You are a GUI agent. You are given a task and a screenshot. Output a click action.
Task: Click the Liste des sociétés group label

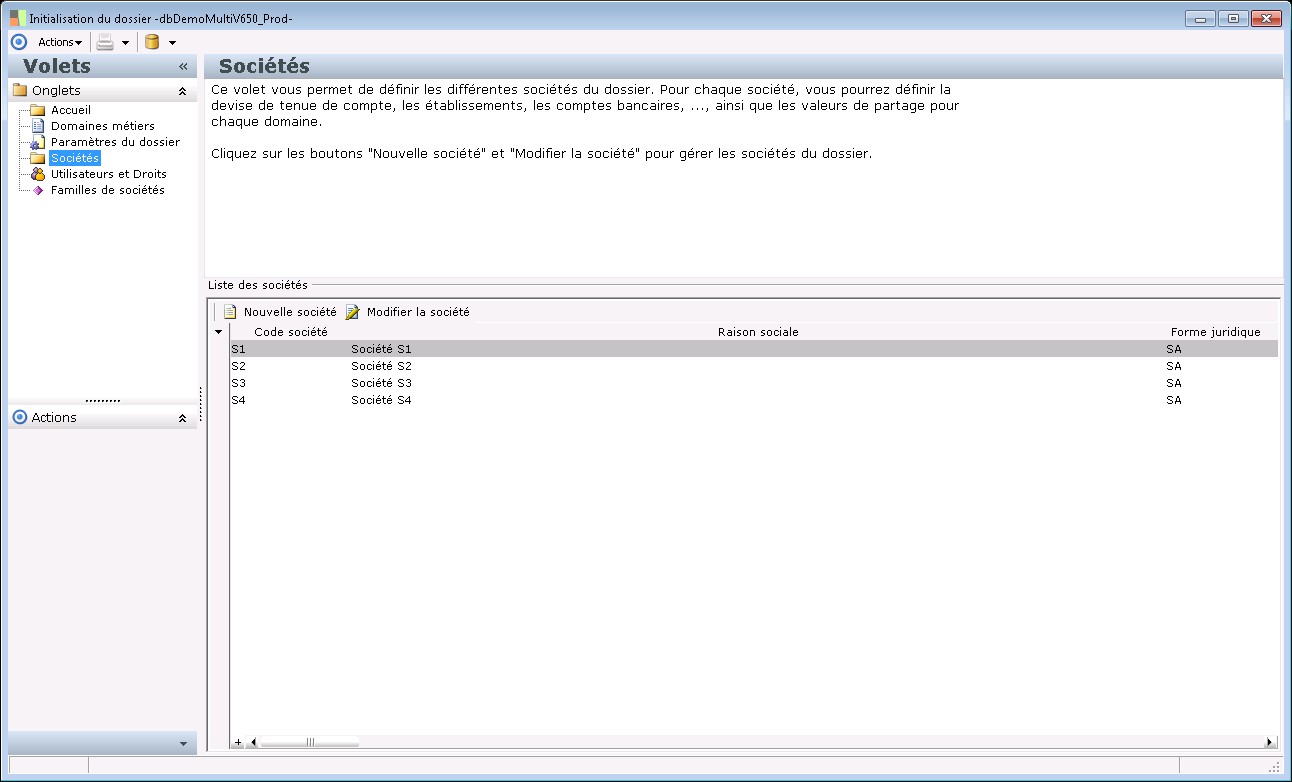click(x=258, y=285)
